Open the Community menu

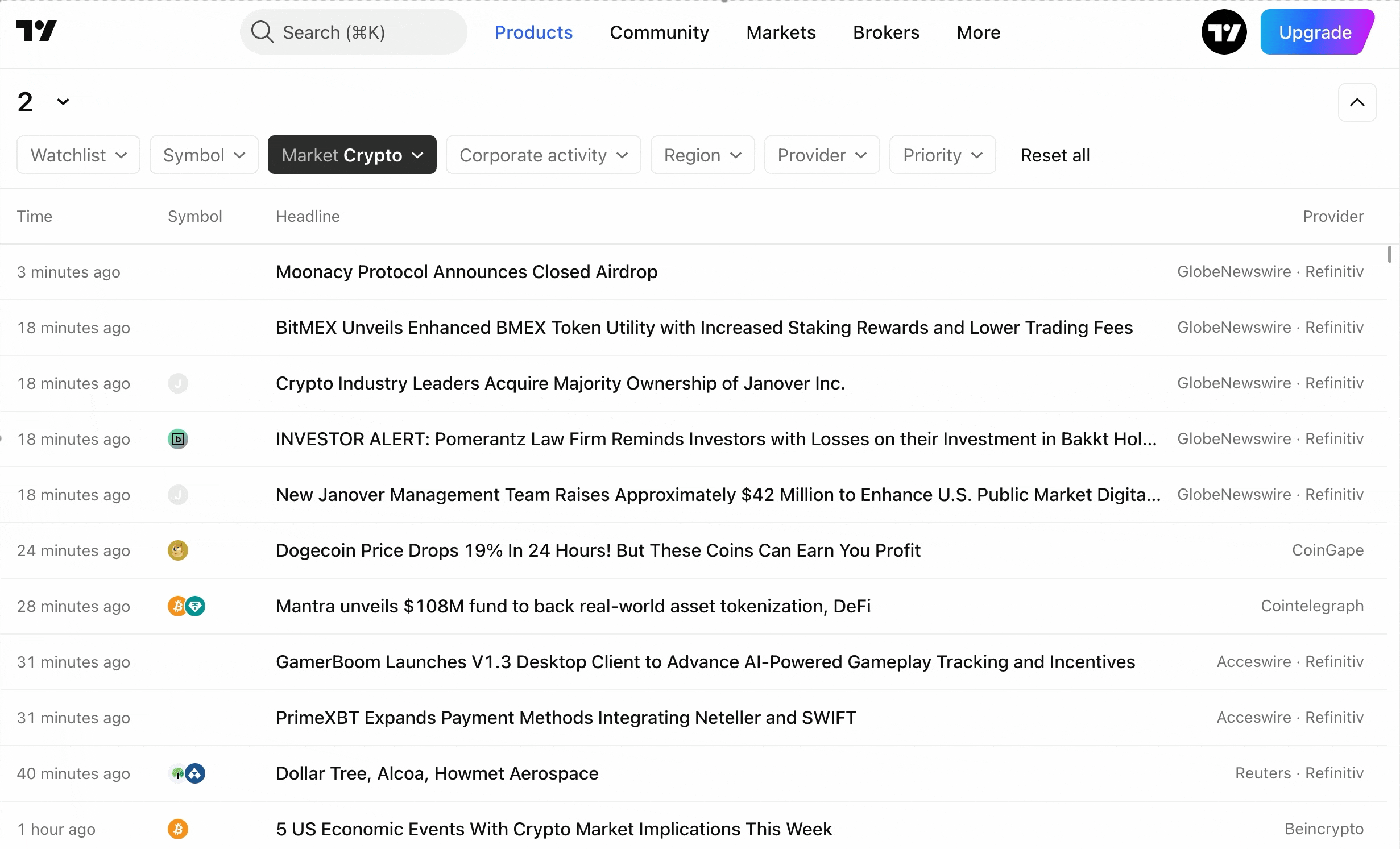click(659, 32)
